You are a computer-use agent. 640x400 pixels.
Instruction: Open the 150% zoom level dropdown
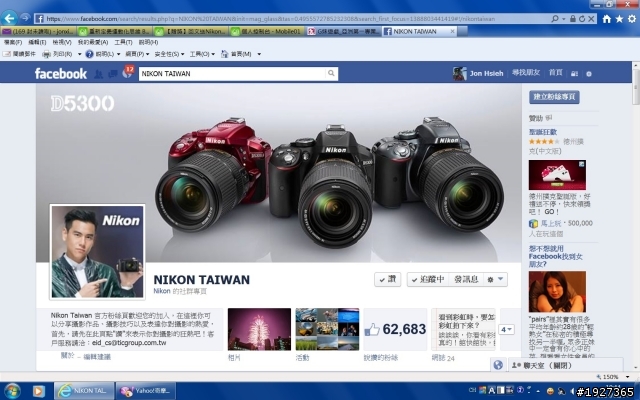628,377
